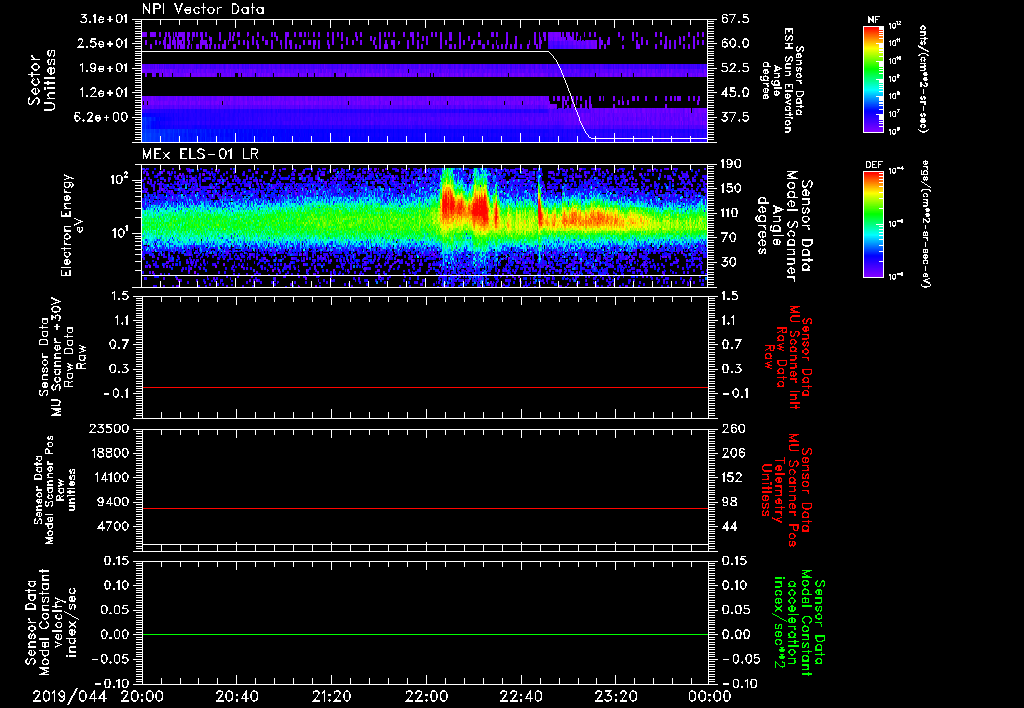This screenshot has height=708, width=1024.
Task: Click the "00:00" time axis label
Action: click(x=709, y=697)
